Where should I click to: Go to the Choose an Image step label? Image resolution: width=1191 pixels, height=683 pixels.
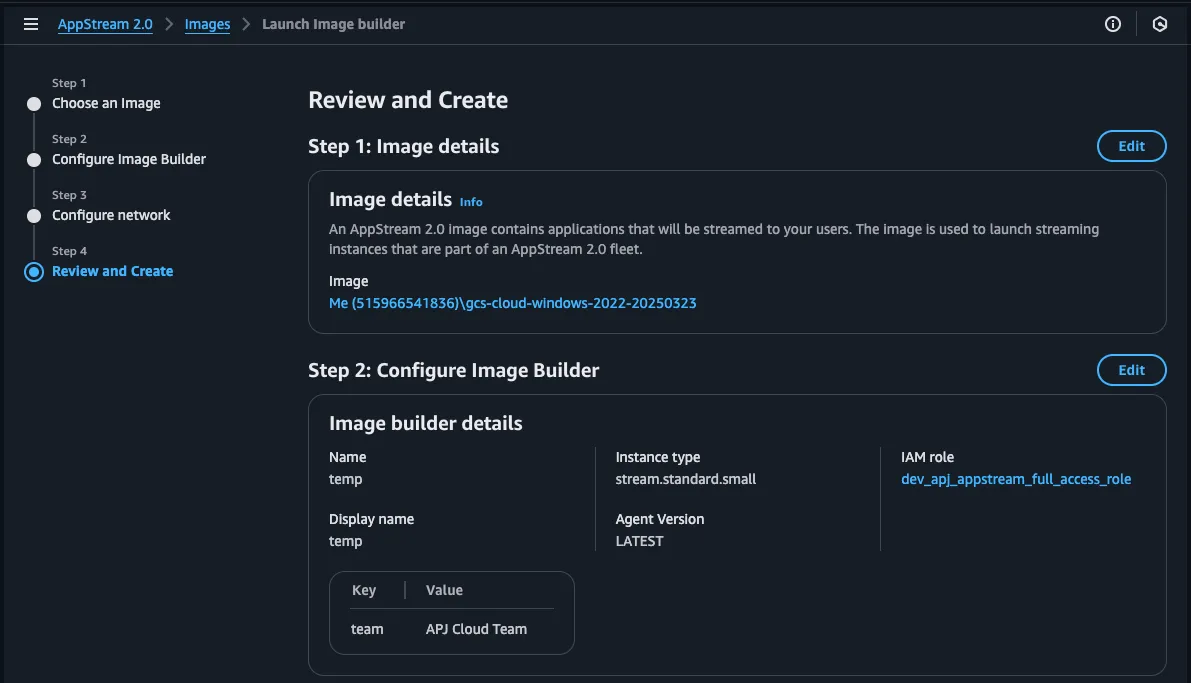point(106,103)
